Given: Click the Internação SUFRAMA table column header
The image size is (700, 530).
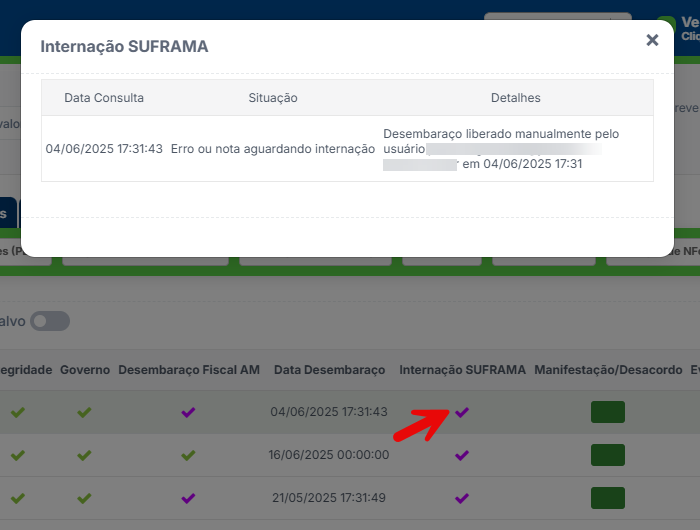Looking at the screenshot, I should tap(462, 370).
